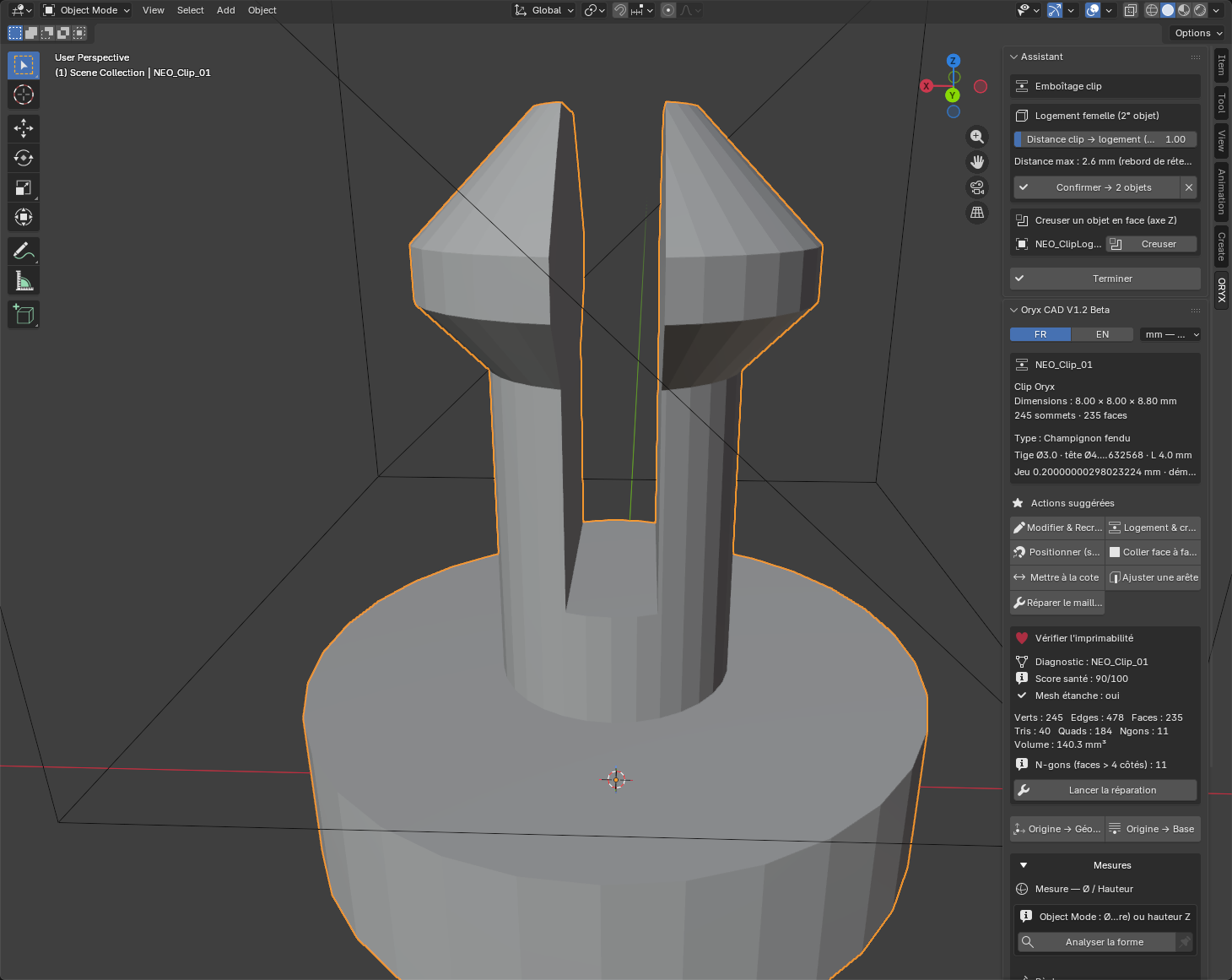Switch to the Tool sidebar tab
The width and height of the screenshot is (1232, 980).
(1221, 104)
